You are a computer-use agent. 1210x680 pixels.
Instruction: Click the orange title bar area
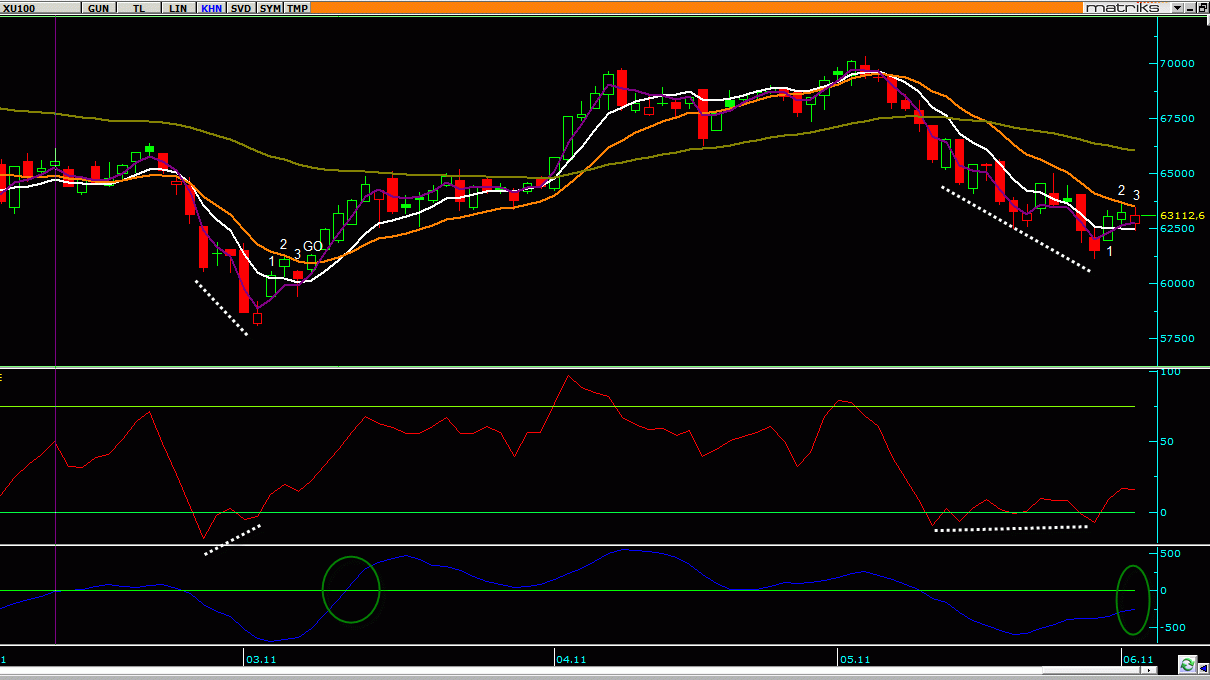pos(700,7)
